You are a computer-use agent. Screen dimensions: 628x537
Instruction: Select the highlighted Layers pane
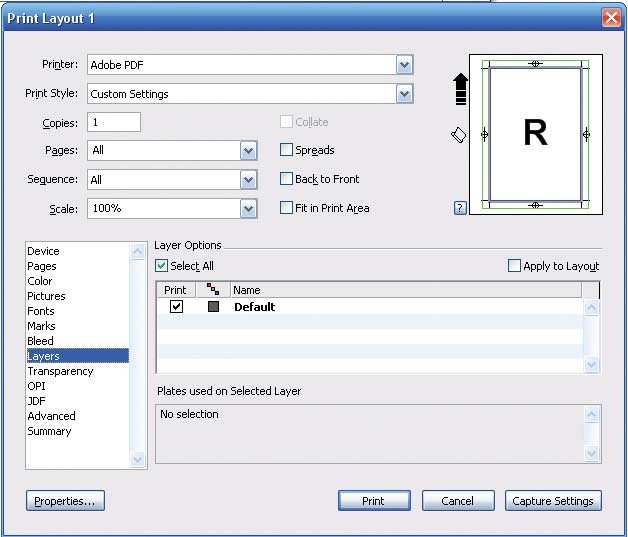tap(78, 356)
